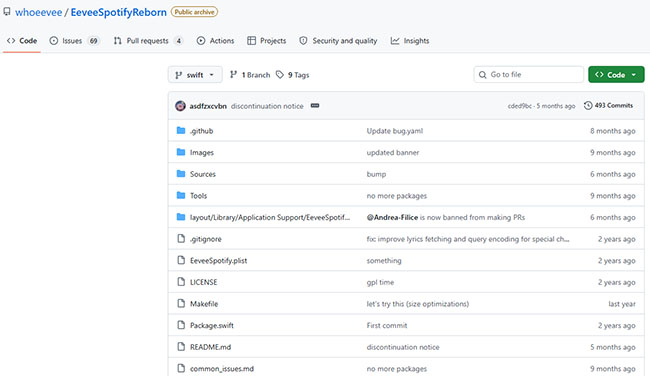
Task: Open the Update bug.yaml commit message
Action: pos(395,131)
